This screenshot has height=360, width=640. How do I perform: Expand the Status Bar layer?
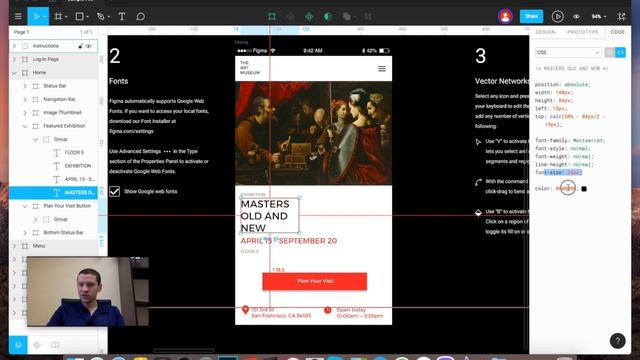[25, 86]
